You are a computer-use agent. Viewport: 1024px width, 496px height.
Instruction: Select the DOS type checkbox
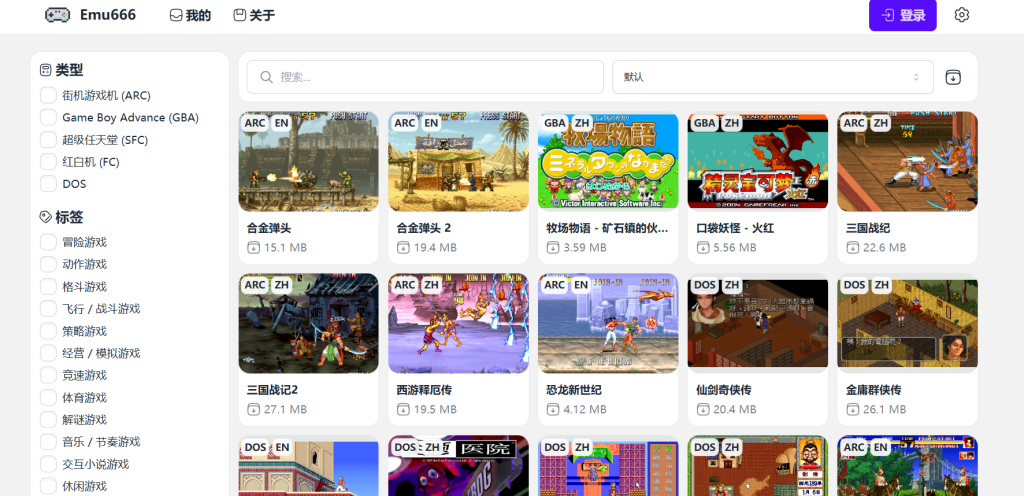[x=48, y=184]
